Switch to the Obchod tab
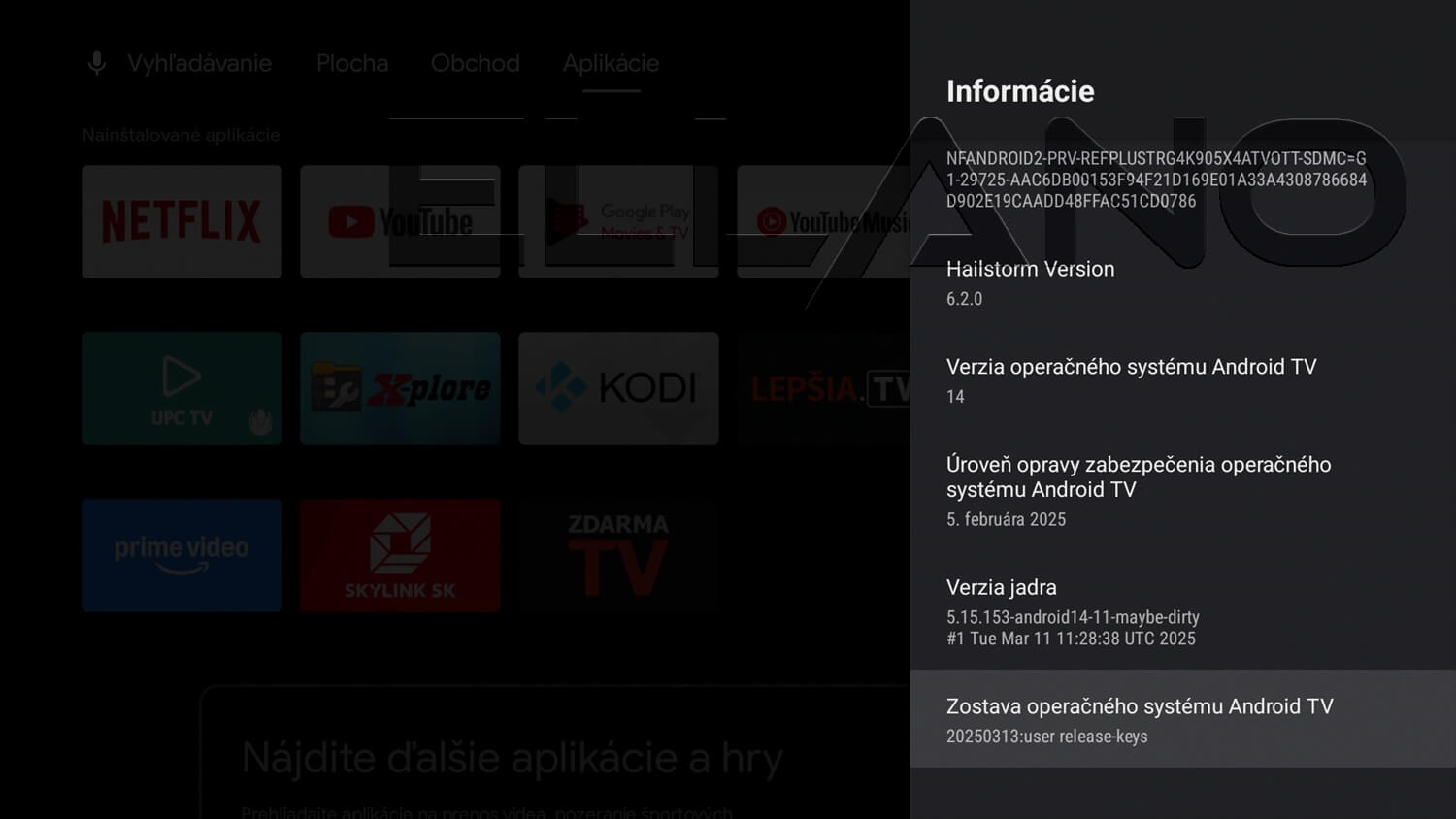The width and height of the screenshot is (1456, 819). click(475, 63)
